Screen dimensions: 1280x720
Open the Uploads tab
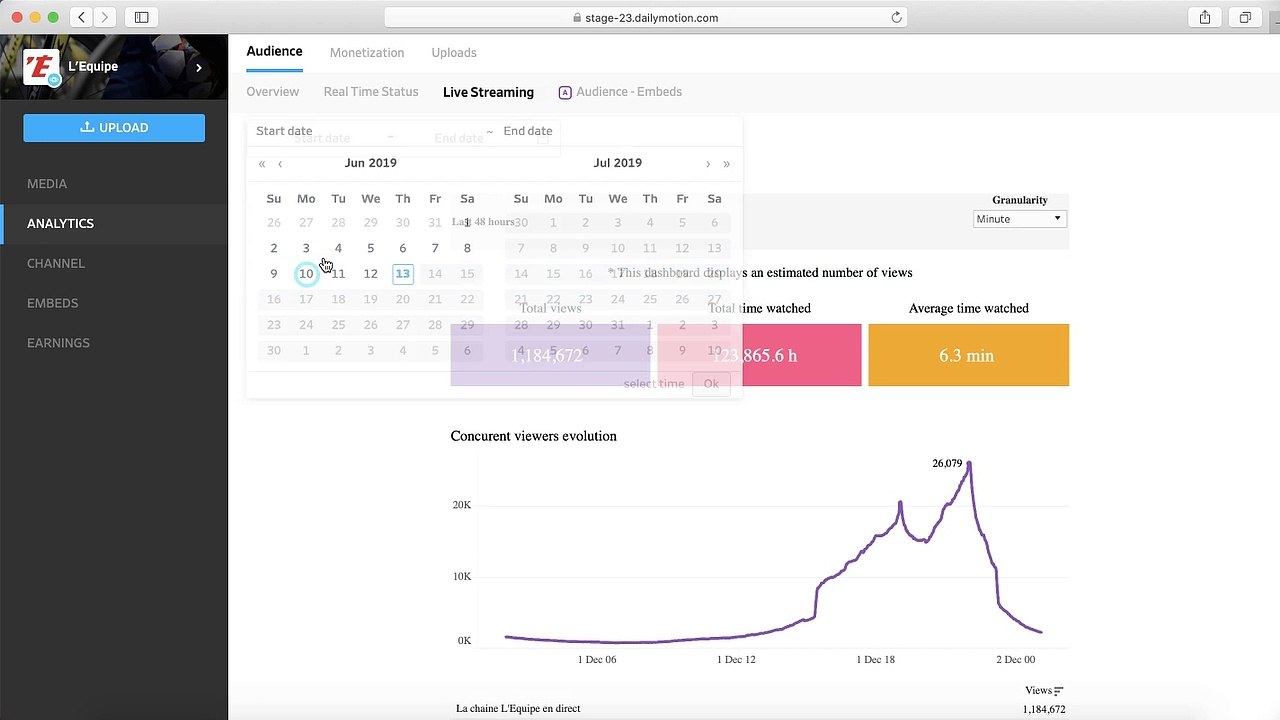[x=454, y=53]
